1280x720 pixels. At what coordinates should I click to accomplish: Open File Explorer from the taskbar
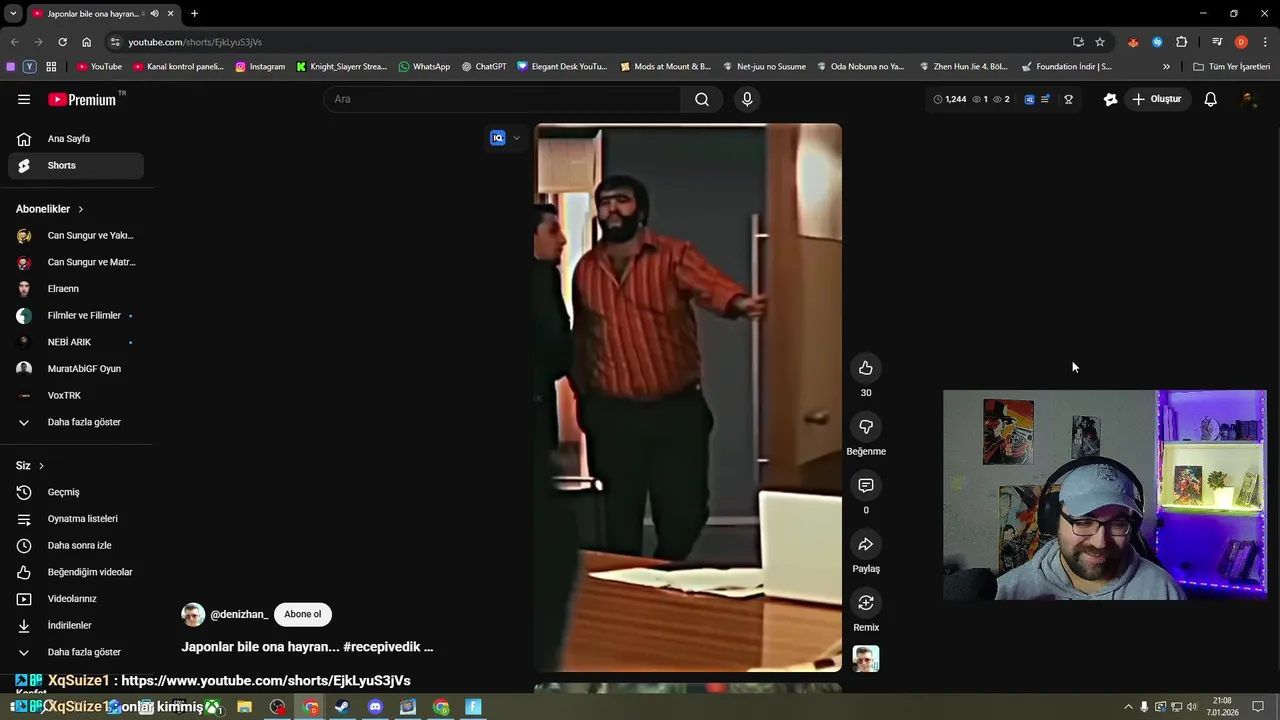coord(244,707)
